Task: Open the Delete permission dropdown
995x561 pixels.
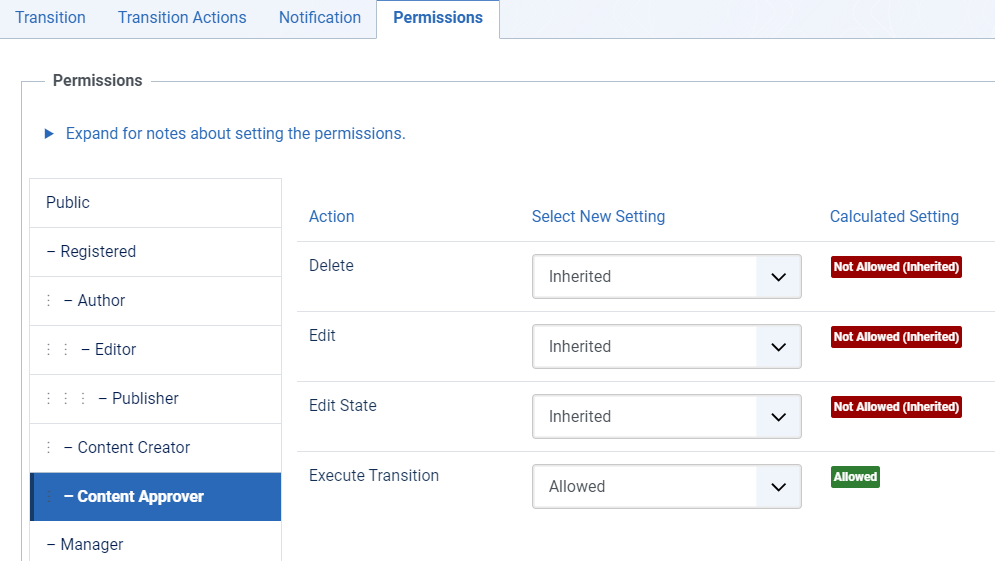Action: point(666,276)
